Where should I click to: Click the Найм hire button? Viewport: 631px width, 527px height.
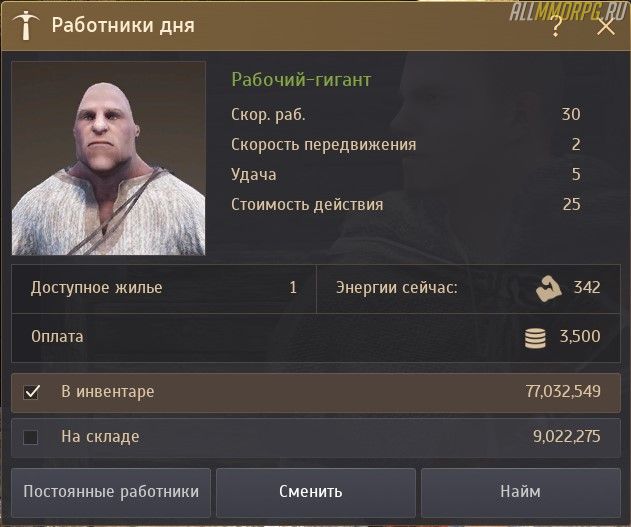[x=521, y=492]
